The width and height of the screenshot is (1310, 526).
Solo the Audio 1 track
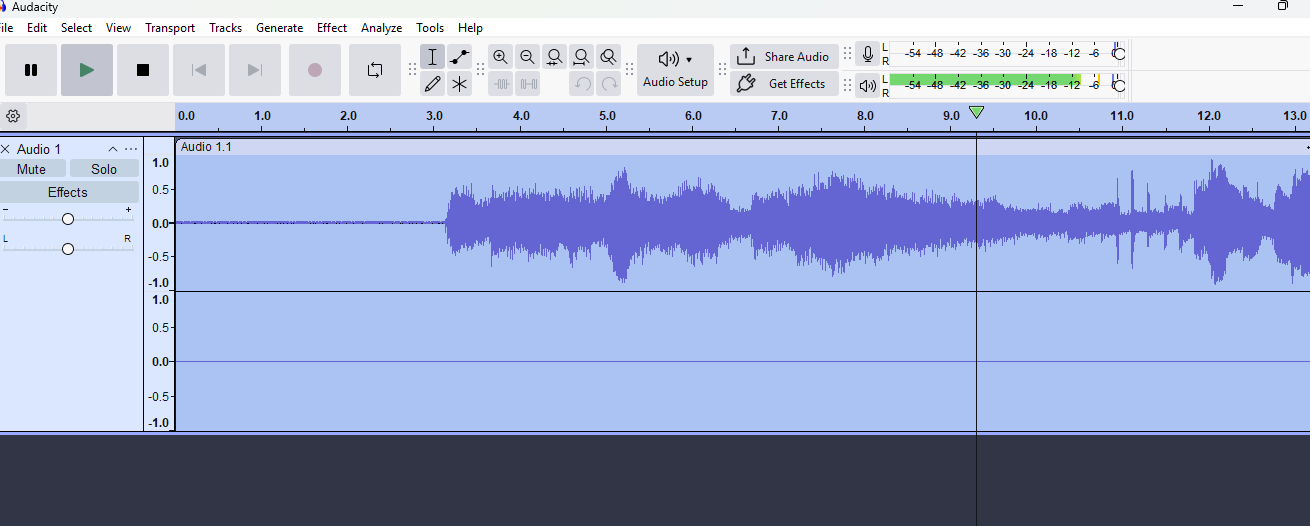click(x=104, y=169)
